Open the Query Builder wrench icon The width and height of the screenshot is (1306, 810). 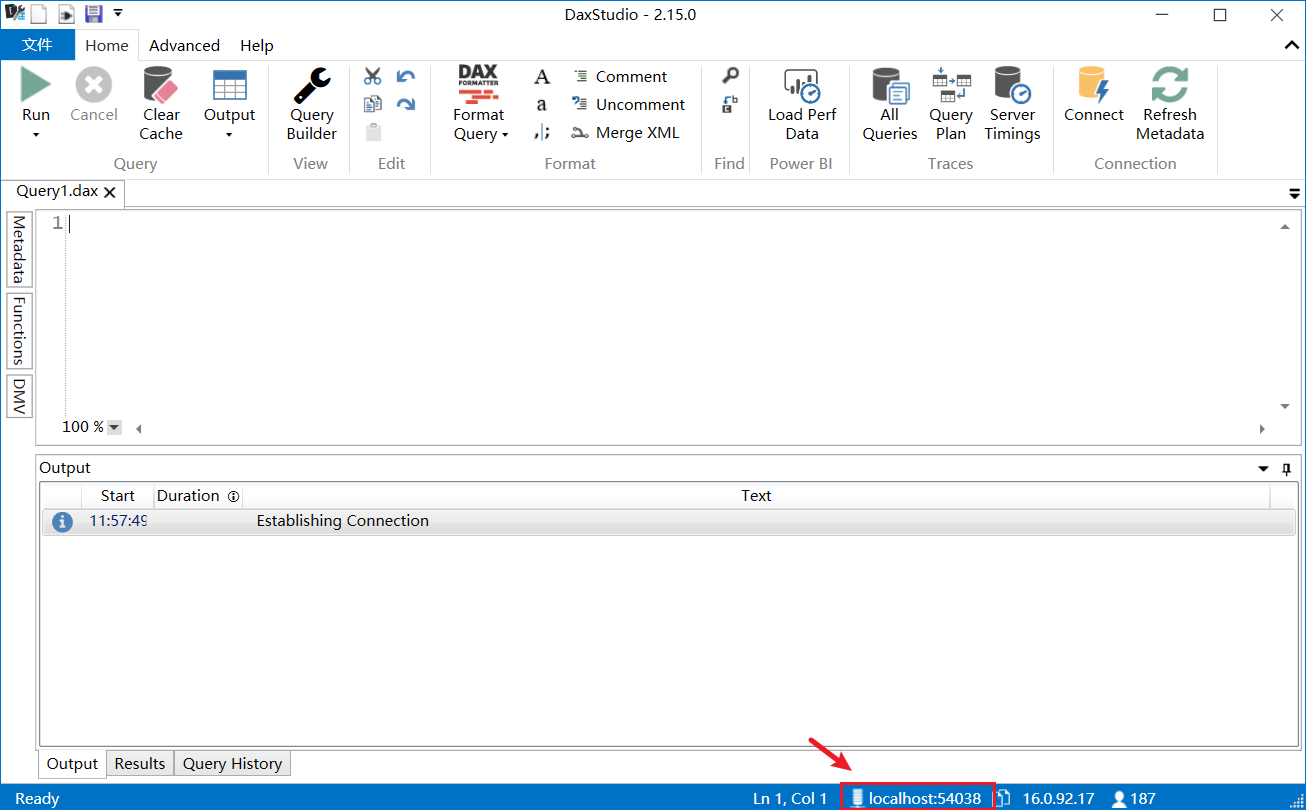coord(312,86)
